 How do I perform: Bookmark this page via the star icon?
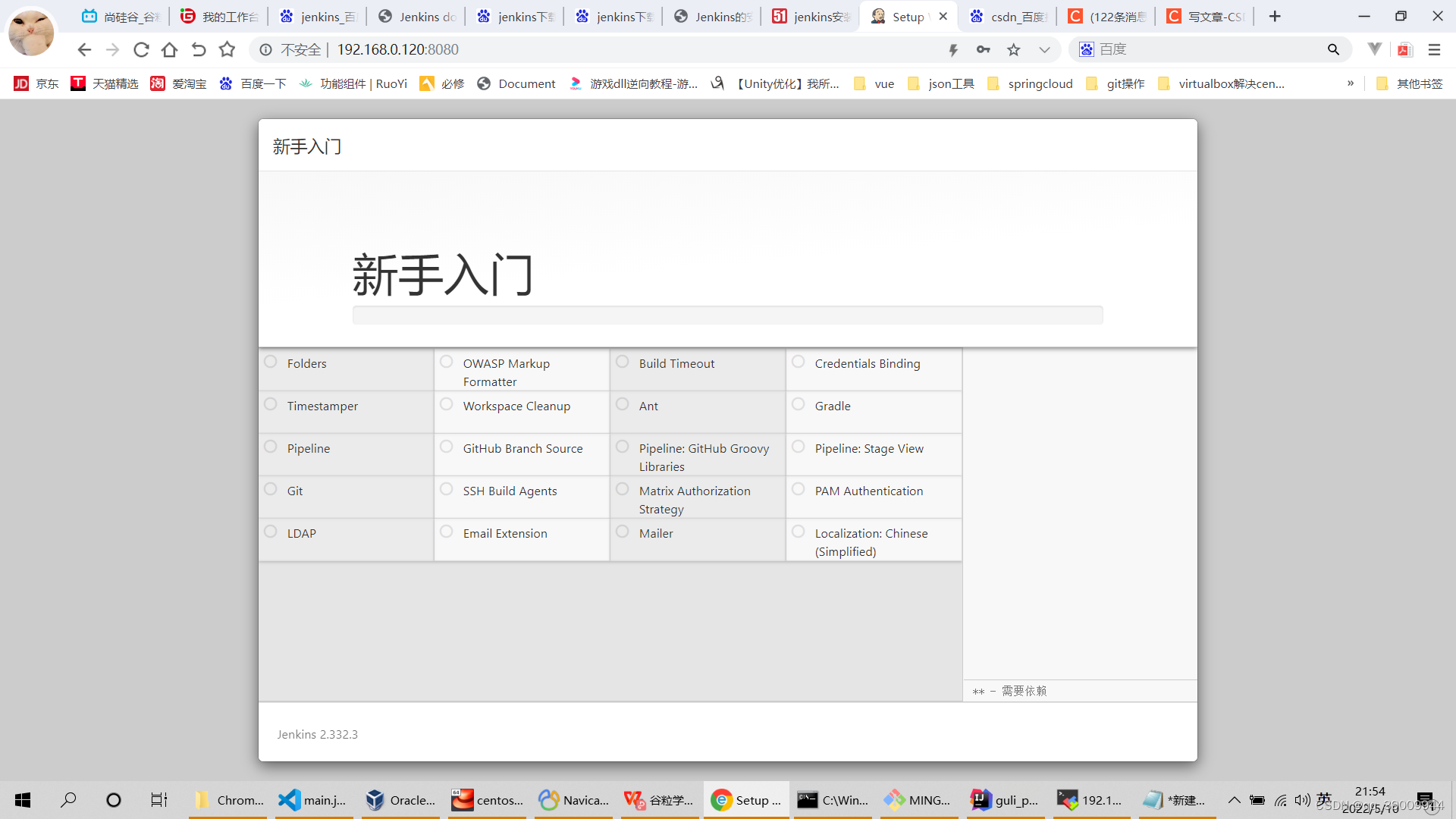coord(1013,49)
